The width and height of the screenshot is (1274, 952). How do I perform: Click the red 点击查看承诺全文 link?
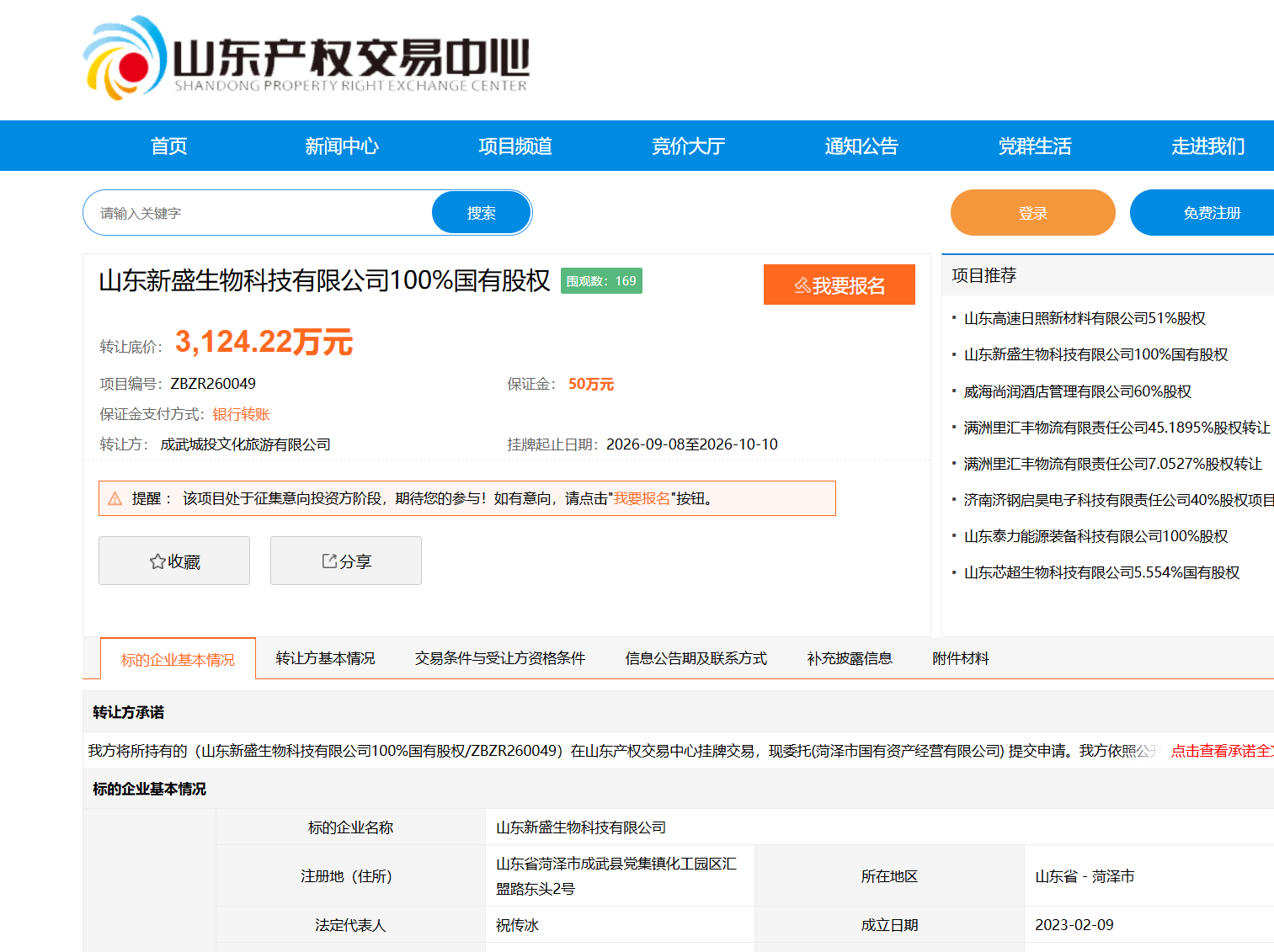[x=1222, y=751]
